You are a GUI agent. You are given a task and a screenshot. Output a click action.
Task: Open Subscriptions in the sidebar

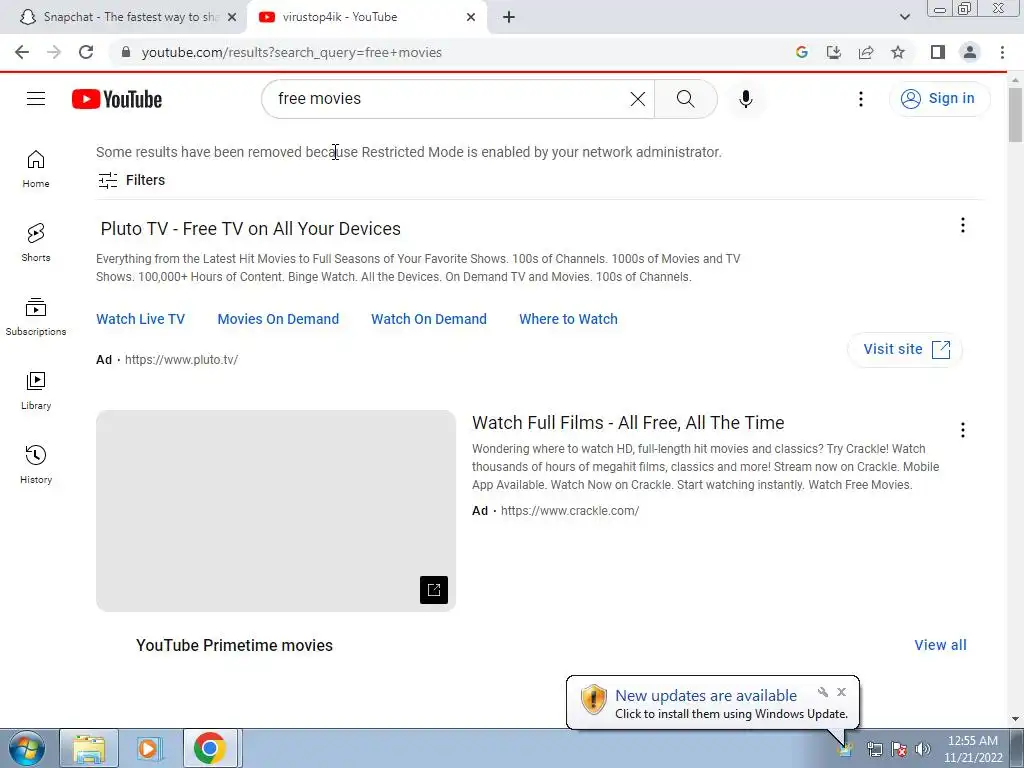tap(36, 317)
